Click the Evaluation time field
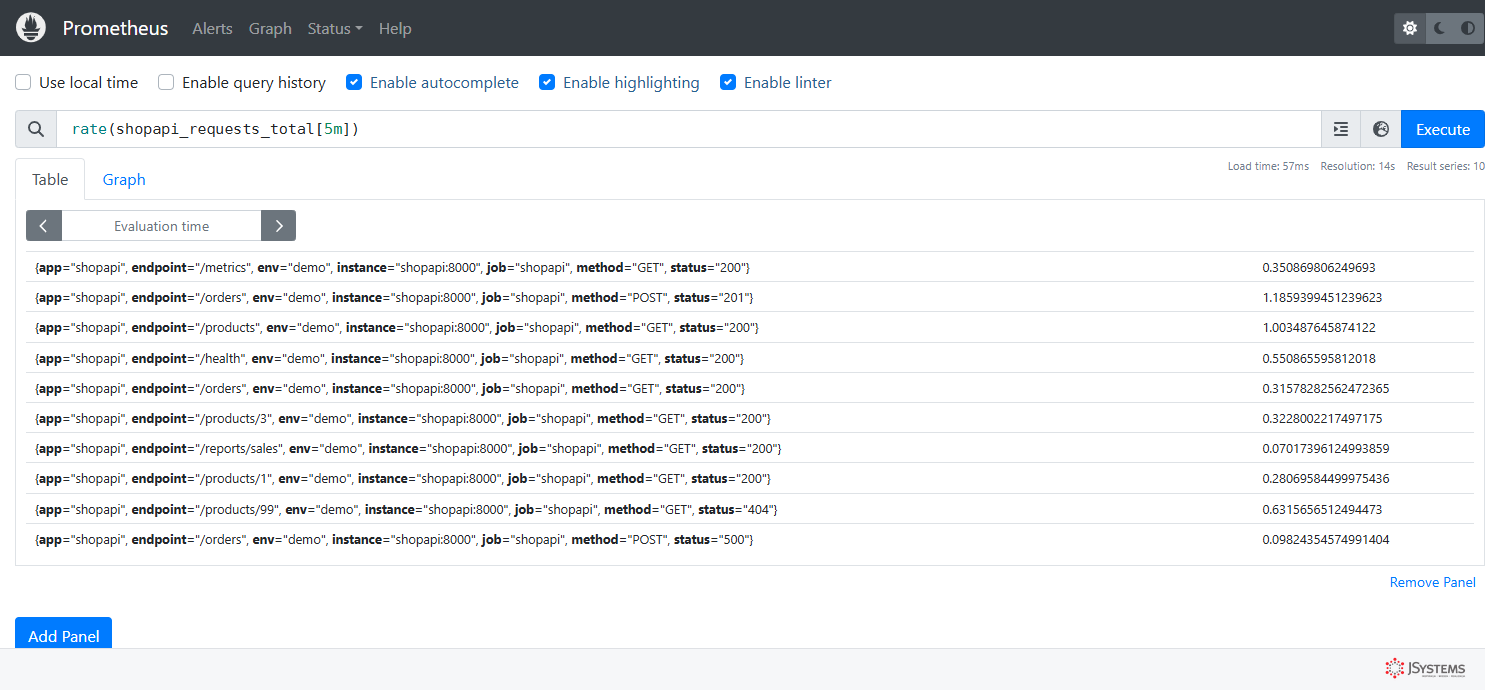This screenshot has height=690, width=1485. (x=161, y=226)
